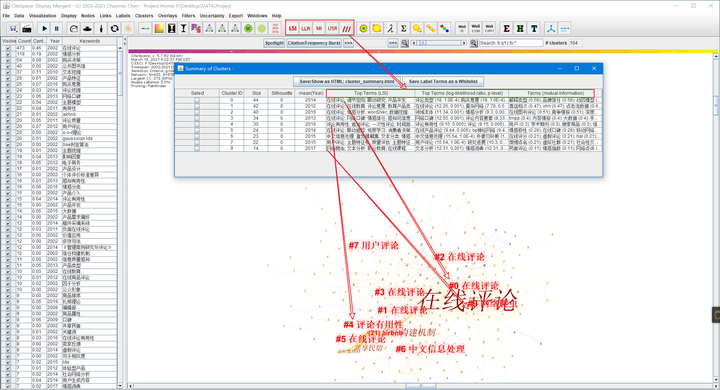720x390 pixels.
Task: Click the red E icon
Action: pyautogui.click(x=506, y=28)
